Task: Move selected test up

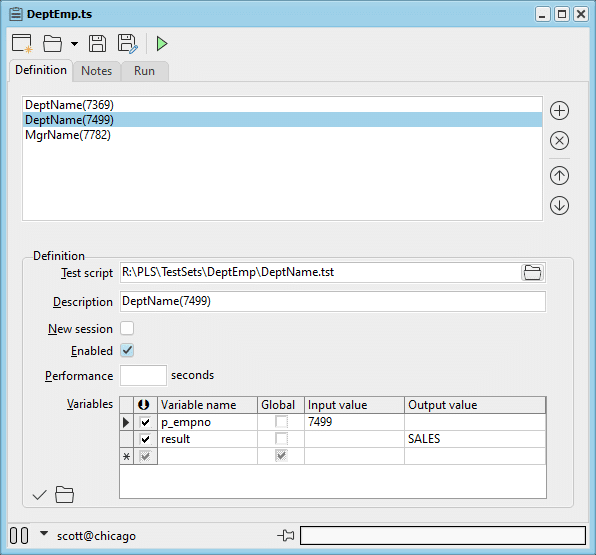Action: 559,176
